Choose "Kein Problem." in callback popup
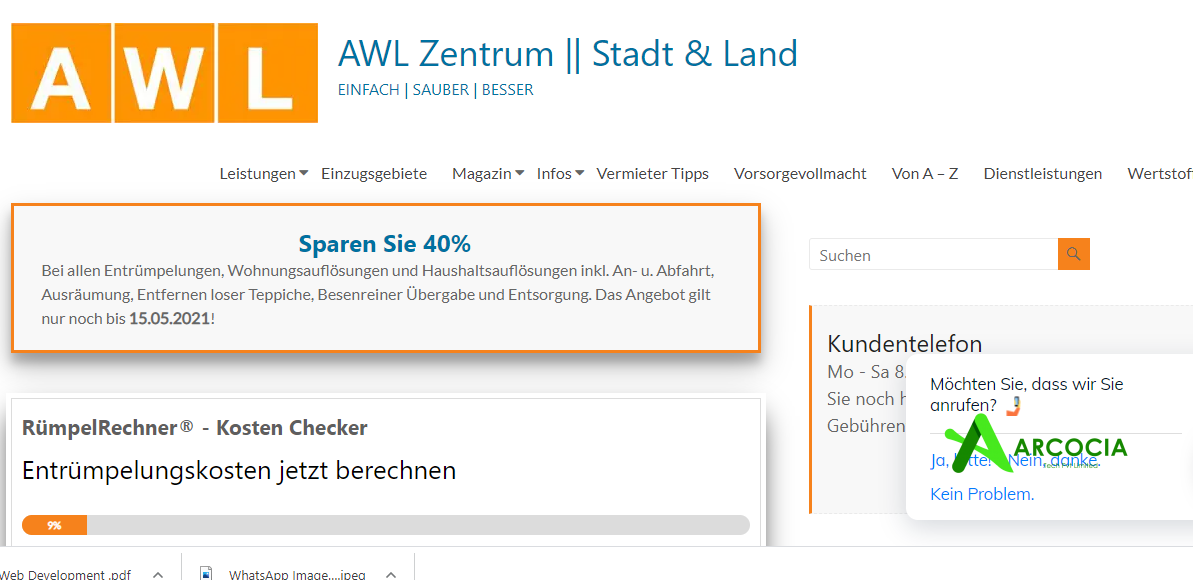 point(981,494)
